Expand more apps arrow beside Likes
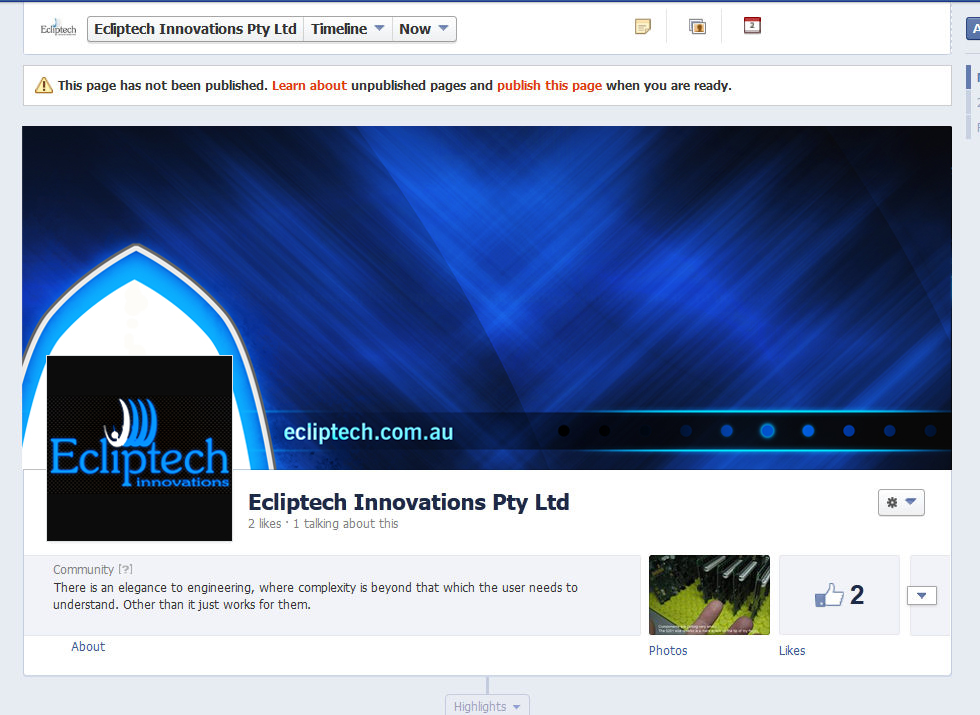This screenshot has width=980, height=715. [922, 596]
